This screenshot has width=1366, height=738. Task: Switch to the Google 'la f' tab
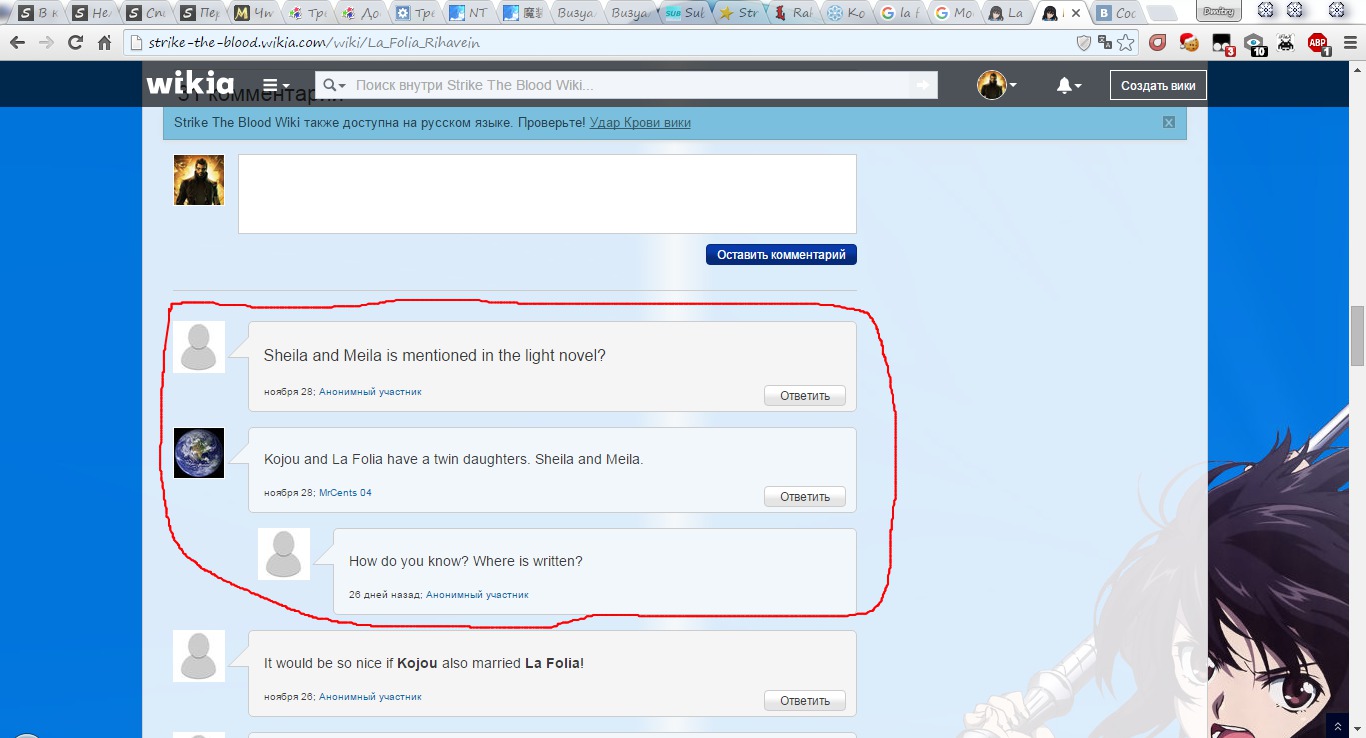(897, 13)
